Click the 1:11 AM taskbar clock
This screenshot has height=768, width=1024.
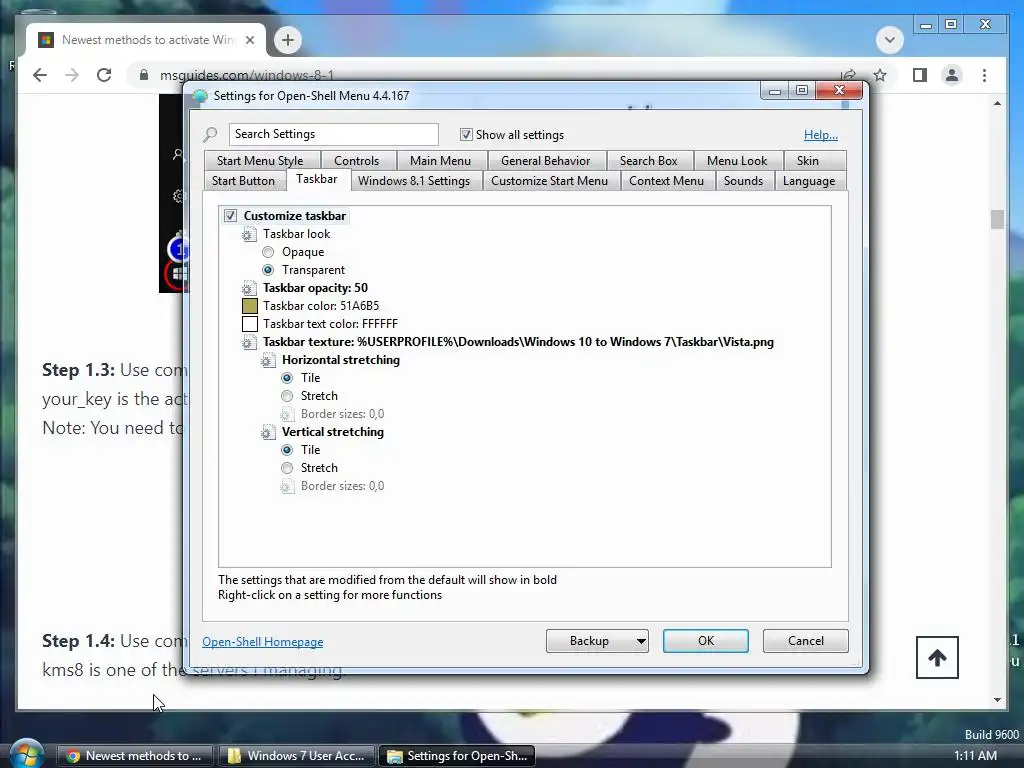976,756
